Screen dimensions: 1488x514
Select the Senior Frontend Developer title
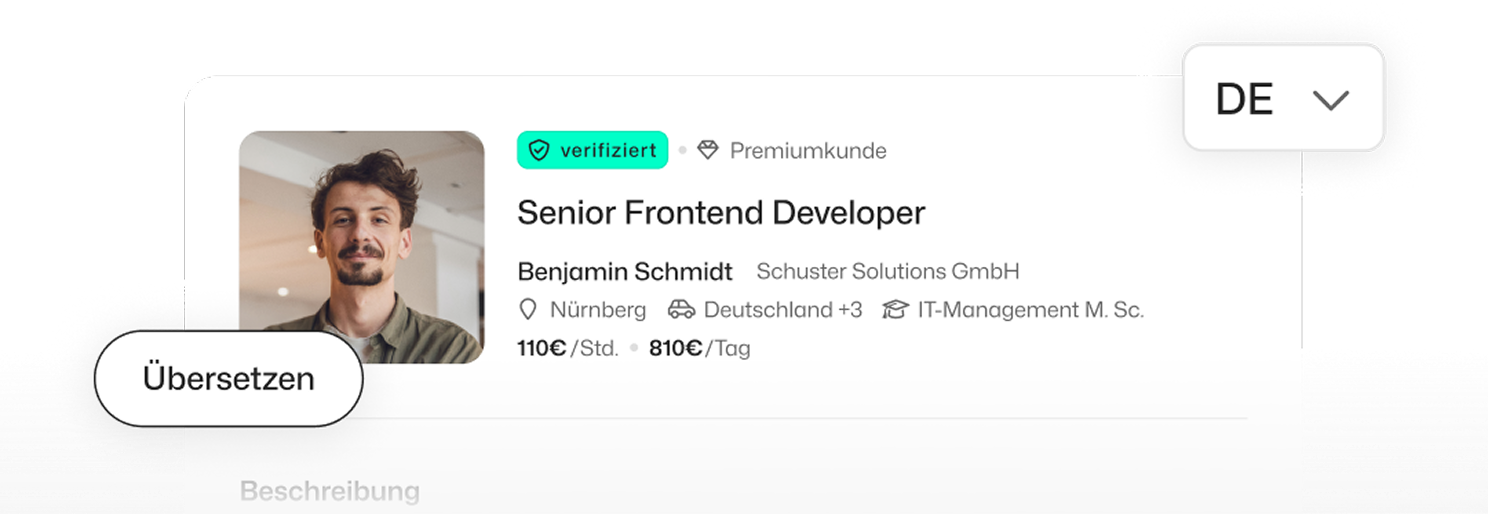721,212
